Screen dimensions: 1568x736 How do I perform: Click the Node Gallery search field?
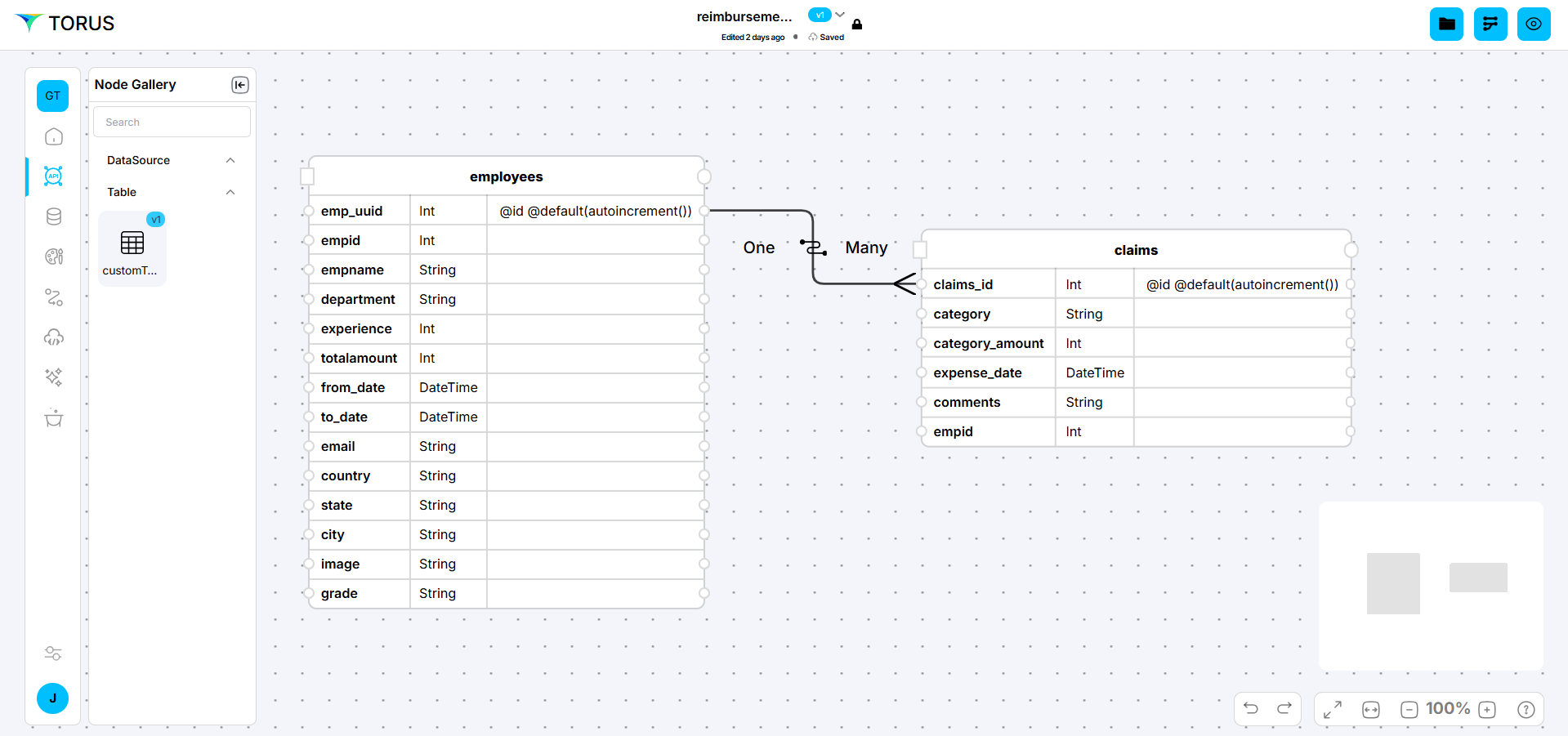tap(172, 123)
